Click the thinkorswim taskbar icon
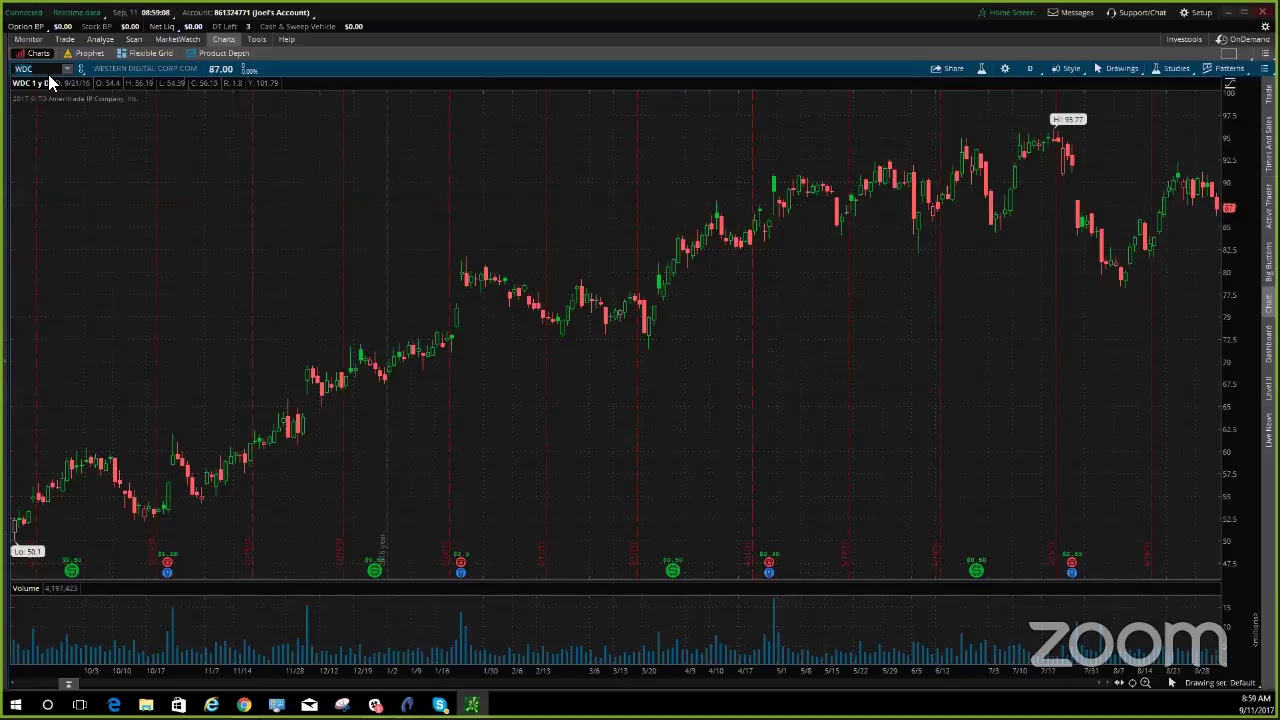Screen dimensions: 1280x720 pos(472,706)
